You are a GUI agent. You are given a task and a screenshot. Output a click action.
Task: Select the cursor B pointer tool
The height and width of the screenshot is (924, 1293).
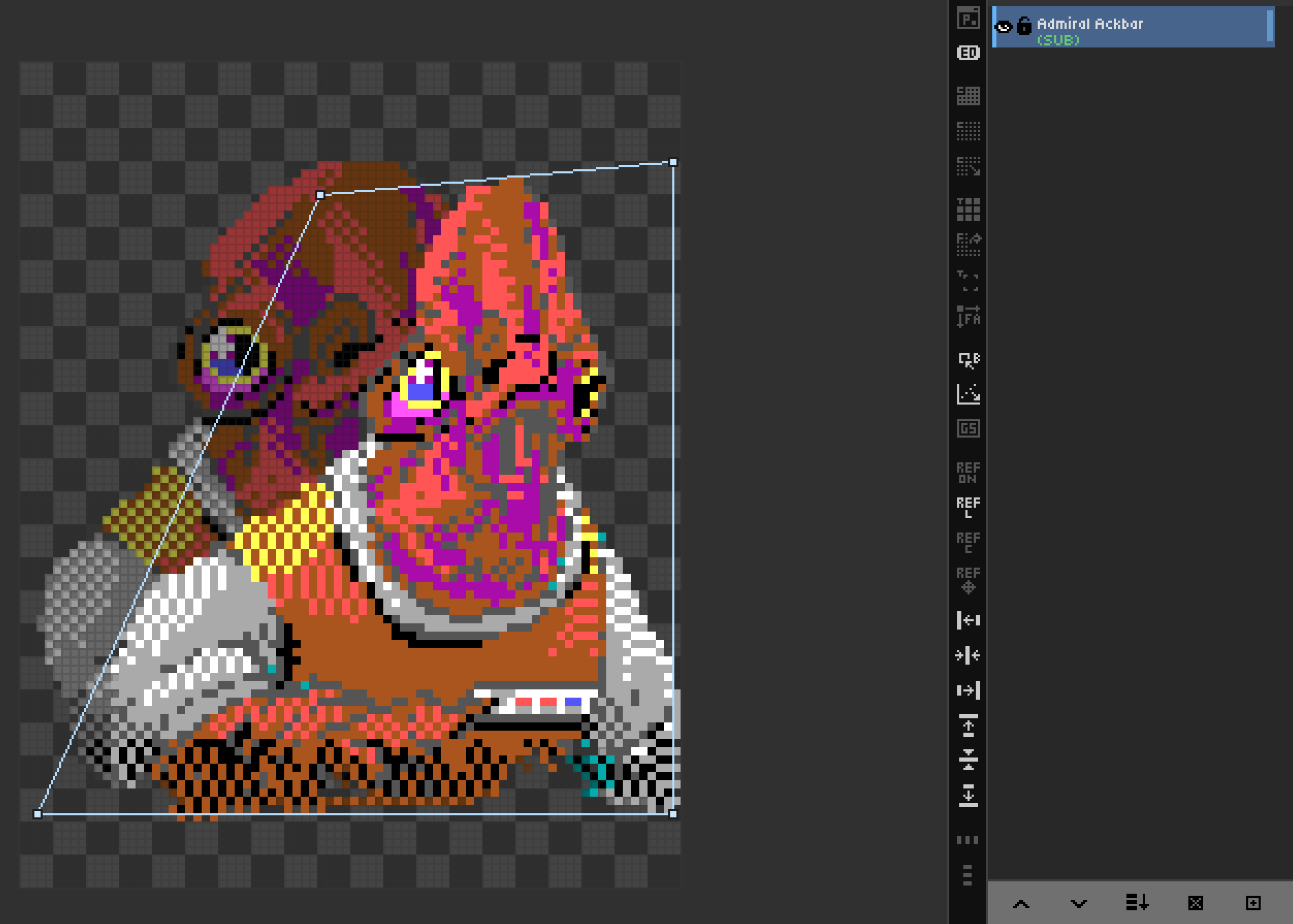[968, 359]
